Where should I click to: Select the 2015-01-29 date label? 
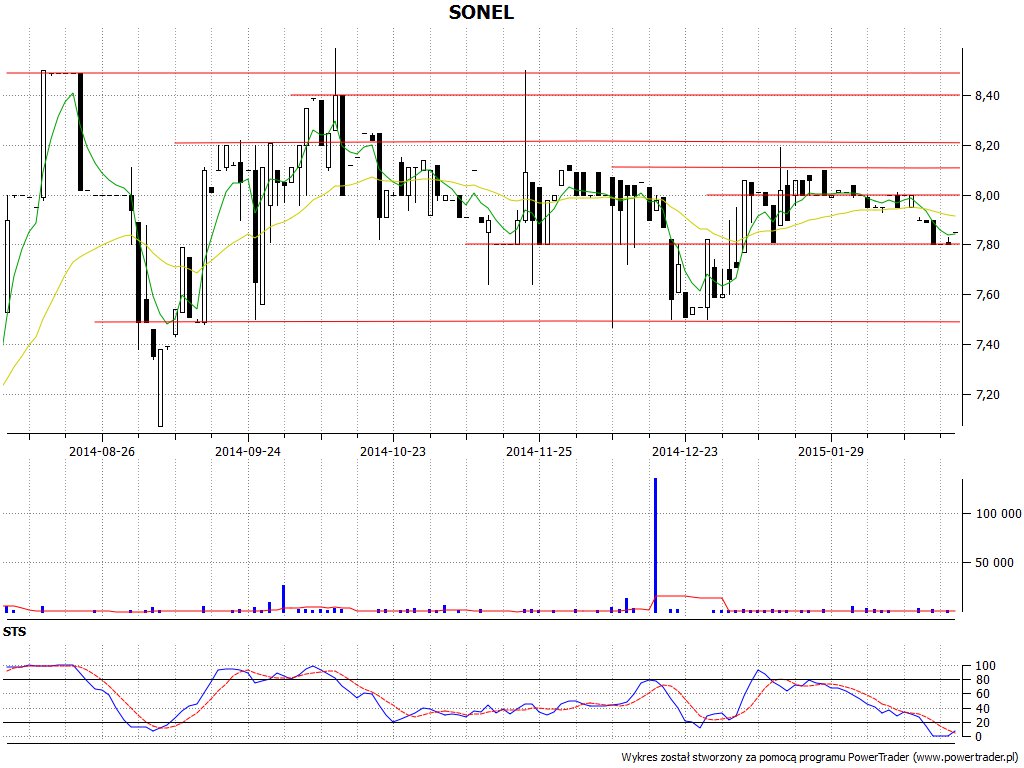pos(831,451)
